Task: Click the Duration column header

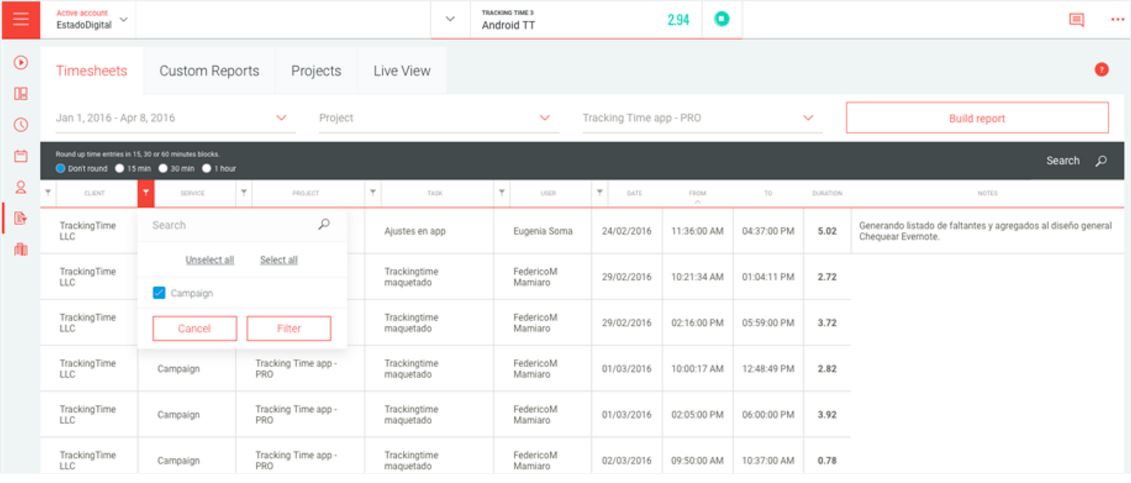Action: pos(827,193)
